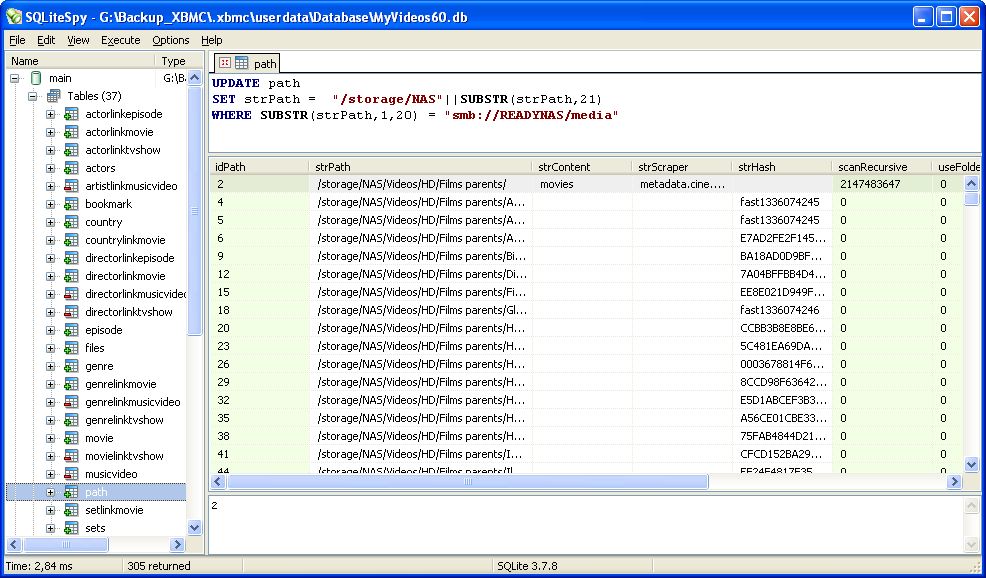Screen dimensions: 986x578
Task: Click the schema tree scroll down arrow
Action: 195,528
